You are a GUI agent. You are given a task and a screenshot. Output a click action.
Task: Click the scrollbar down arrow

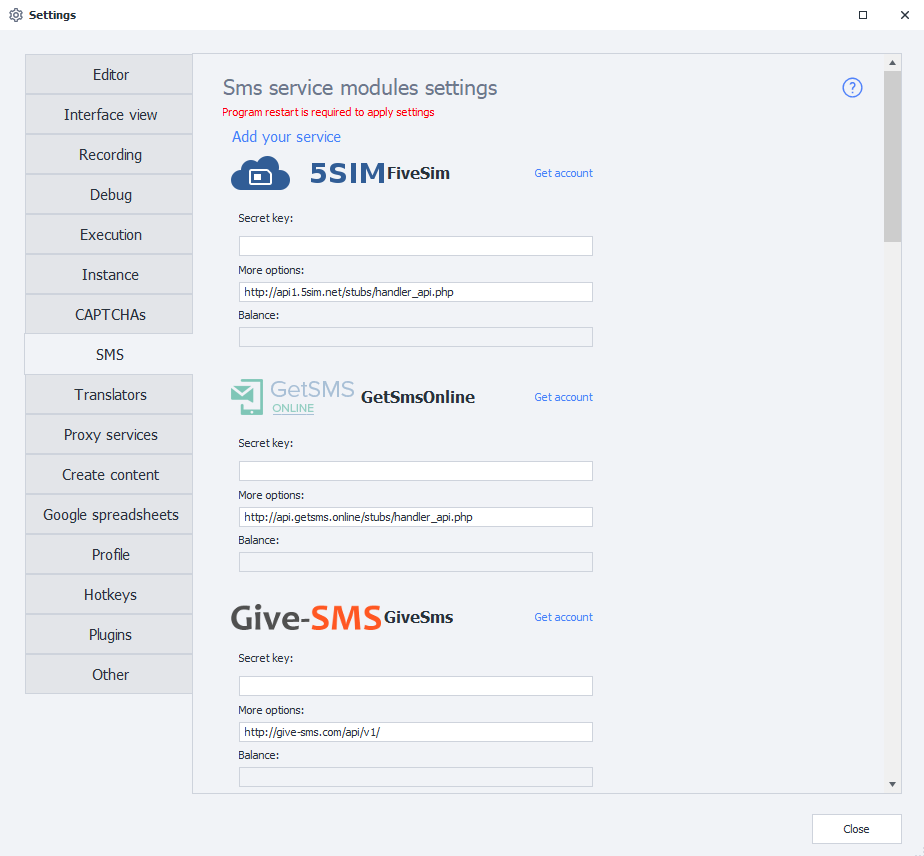[893, 784]
